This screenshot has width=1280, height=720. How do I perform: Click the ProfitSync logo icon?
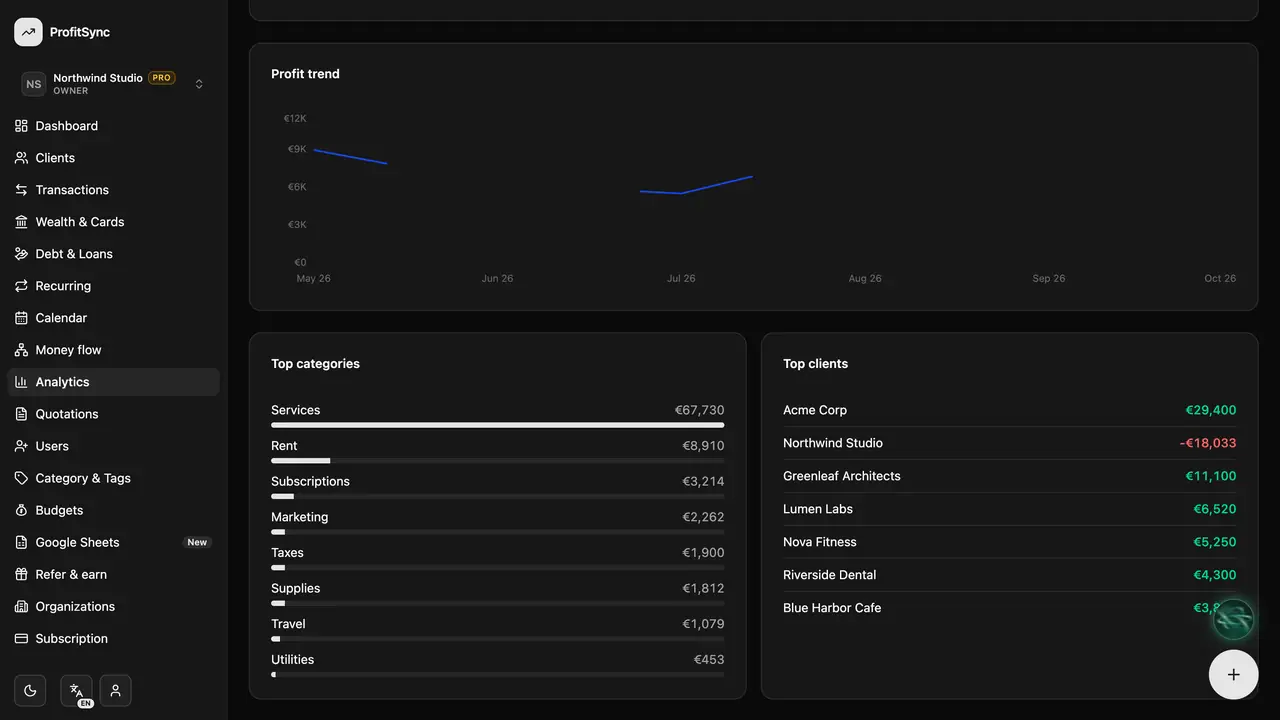pyautogui.click(x=28, y=32)
